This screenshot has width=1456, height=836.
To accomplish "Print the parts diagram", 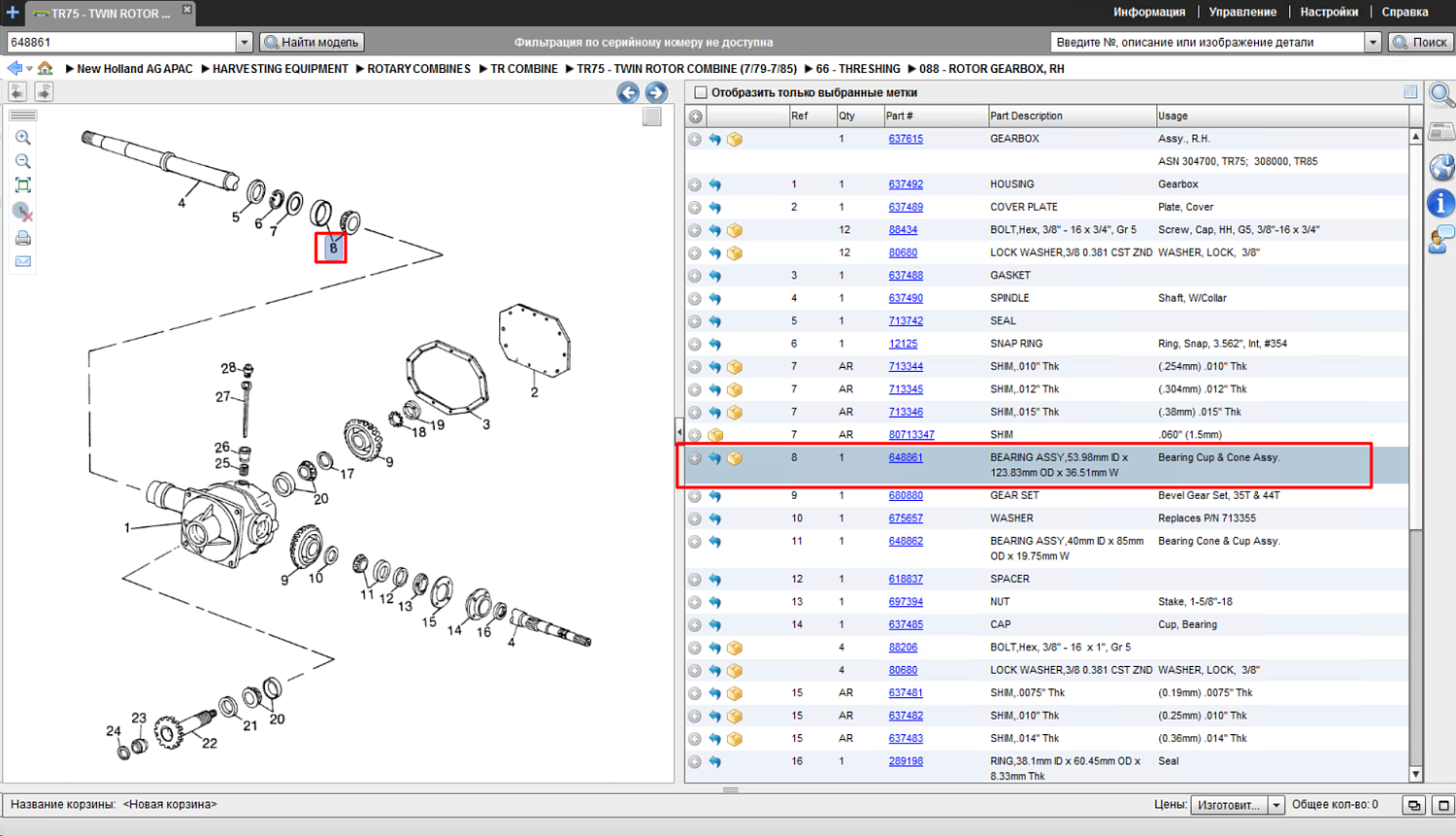I will [x=23, y=238].
